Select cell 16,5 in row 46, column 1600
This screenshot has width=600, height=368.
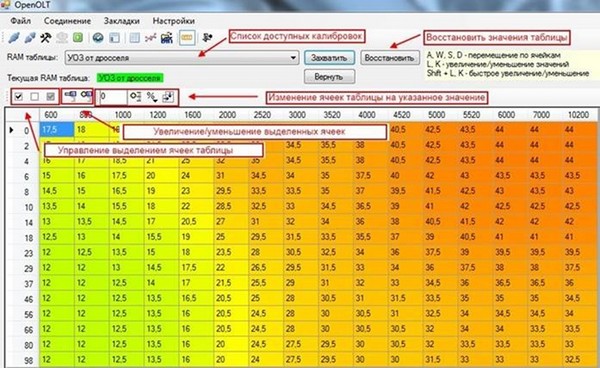click(196, 298)
